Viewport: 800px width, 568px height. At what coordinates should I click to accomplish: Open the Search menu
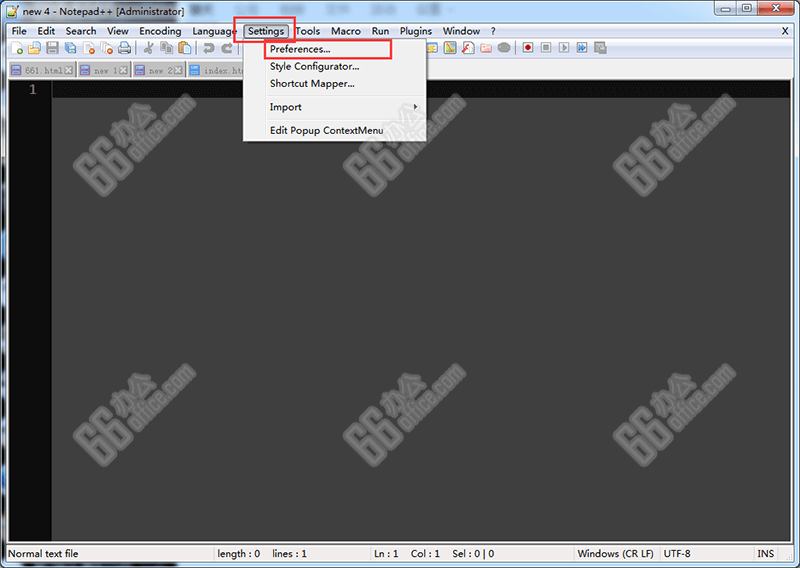tap(81, 31)
